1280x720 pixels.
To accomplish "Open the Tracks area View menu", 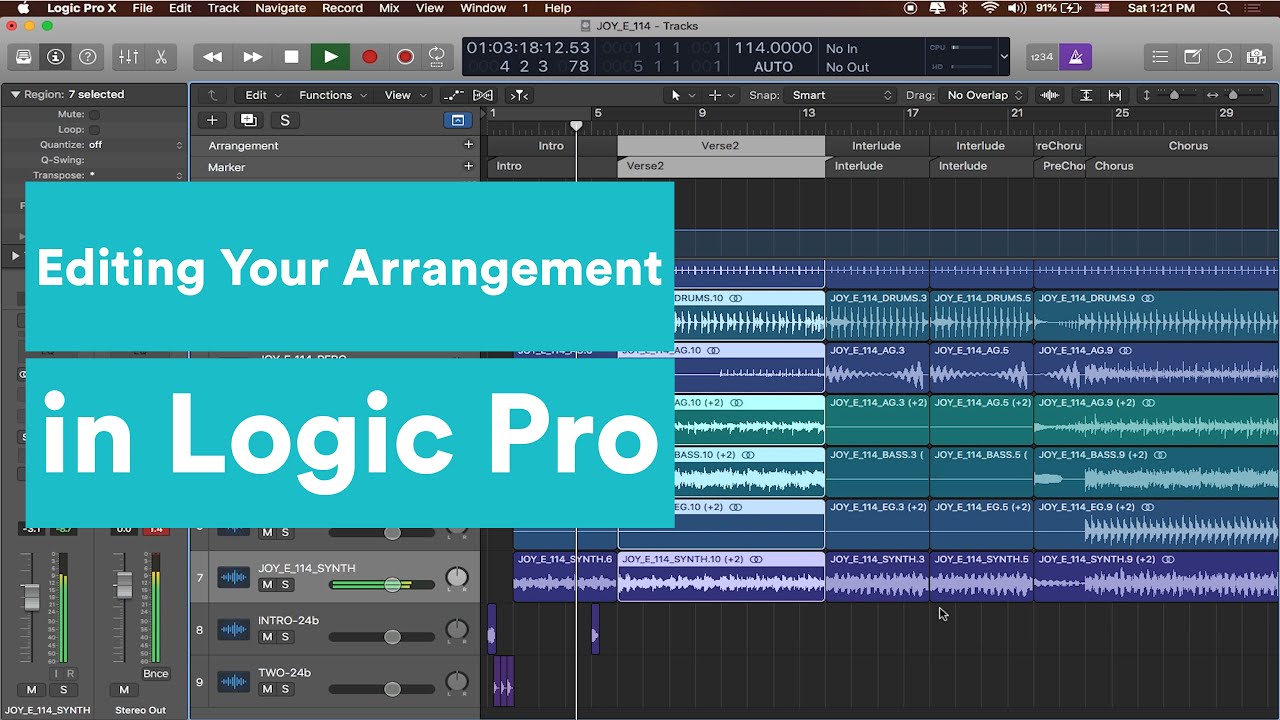I will tap(404, 95).
